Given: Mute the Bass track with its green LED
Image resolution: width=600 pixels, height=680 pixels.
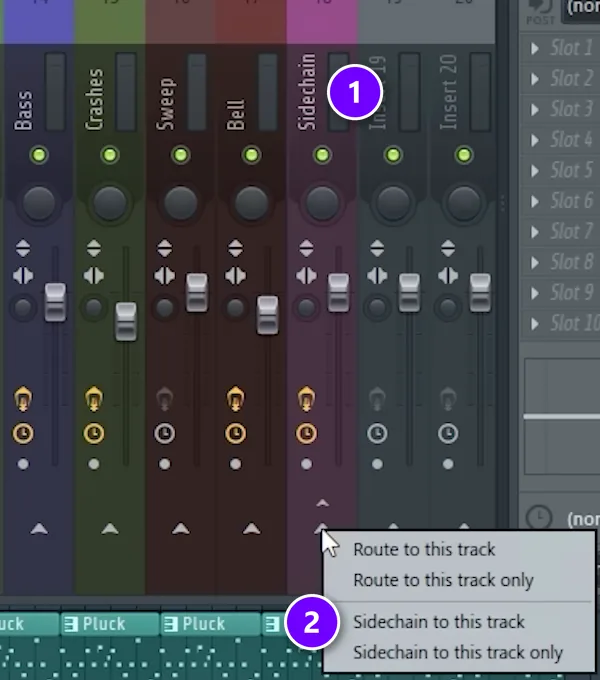Looking at the screenshot, I should point(39,155).
